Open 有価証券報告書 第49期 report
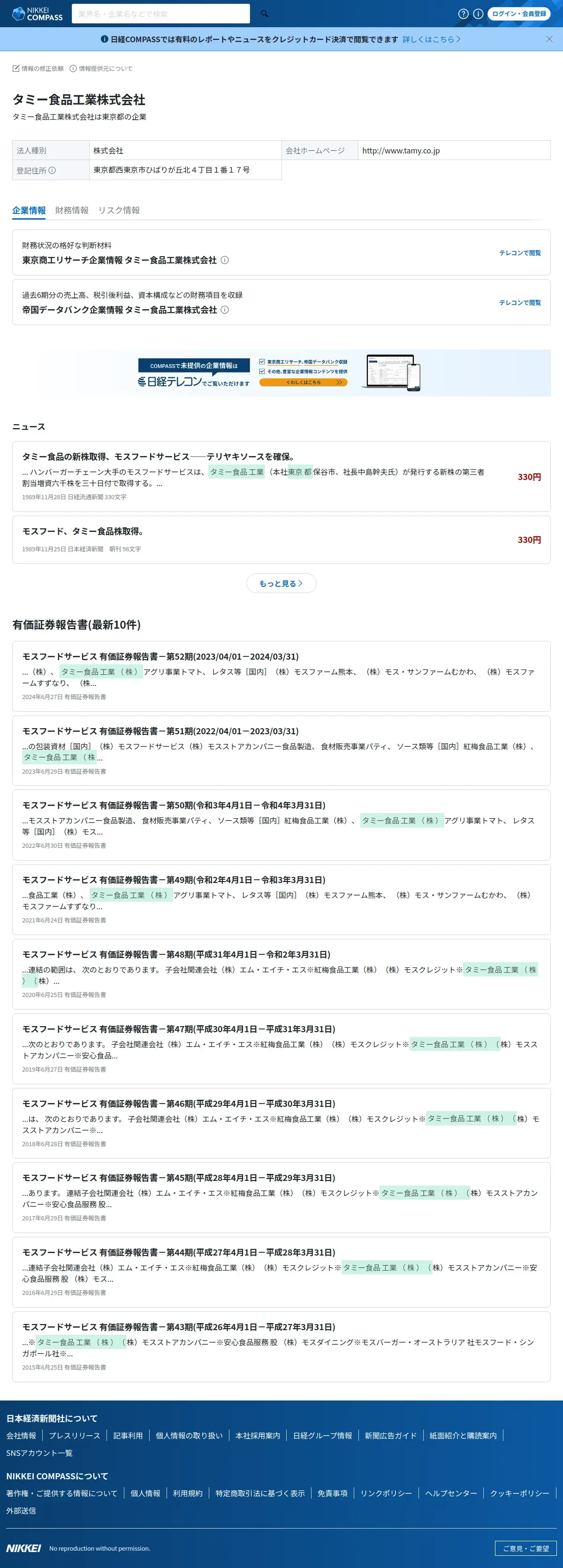563x1568 pixels. 174,880
